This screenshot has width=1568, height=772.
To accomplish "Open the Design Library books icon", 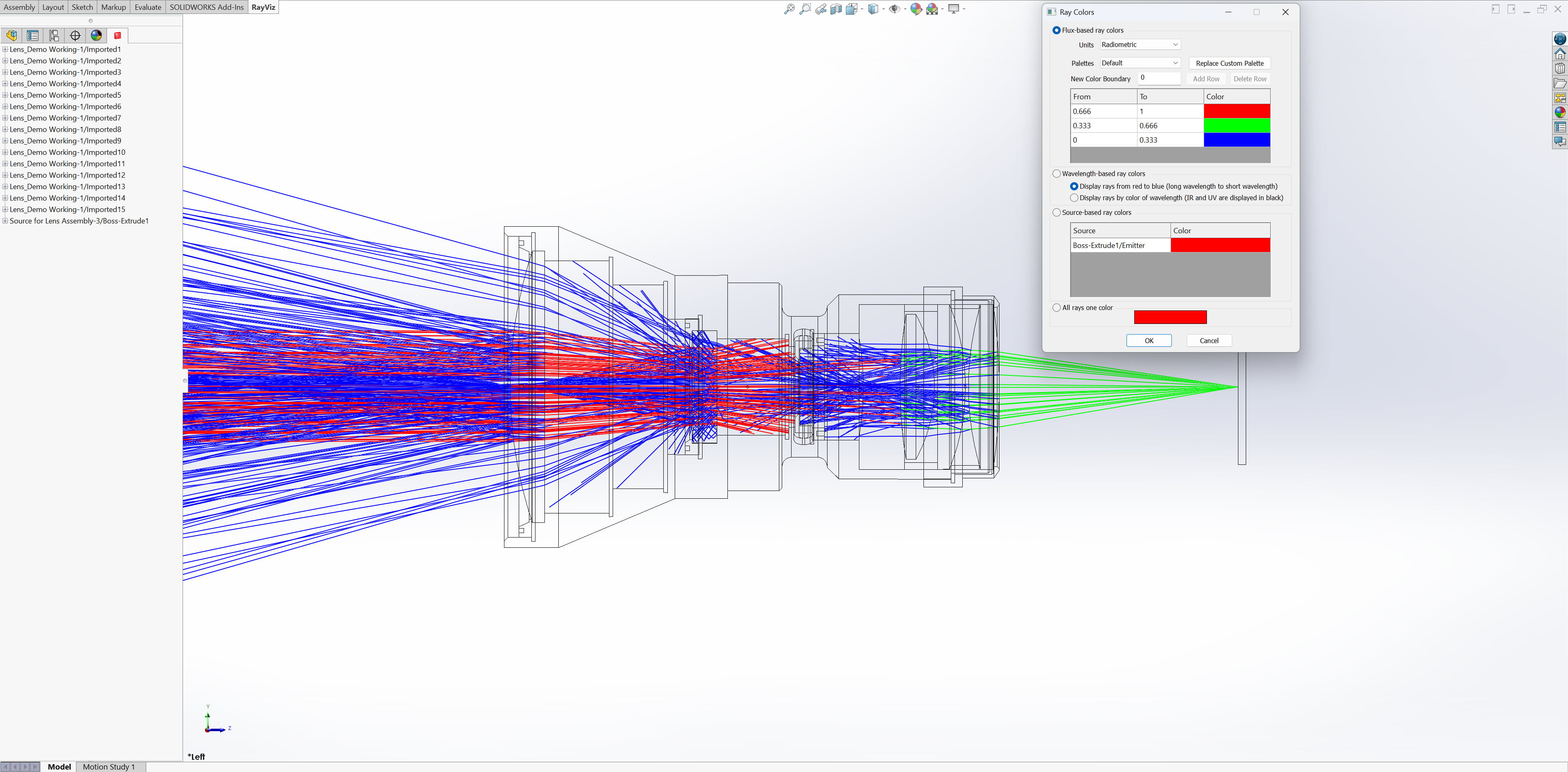I will pyautogui.click(x=1559, y=68).
